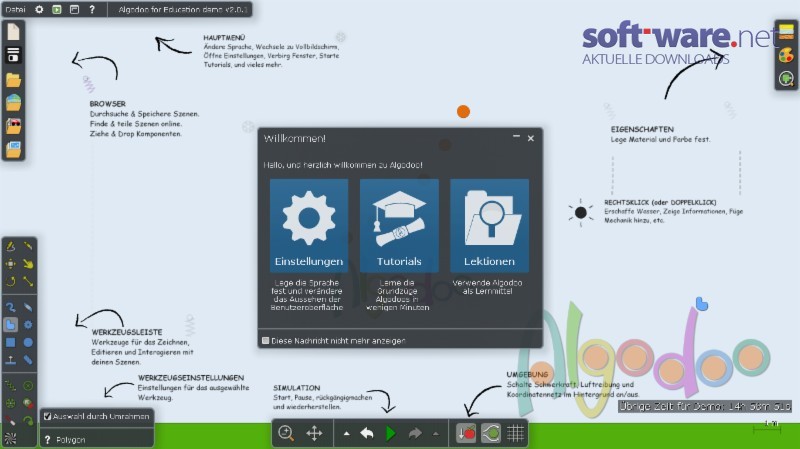
Task: Open the my scenes folder icon
Action: pos(13,80)
